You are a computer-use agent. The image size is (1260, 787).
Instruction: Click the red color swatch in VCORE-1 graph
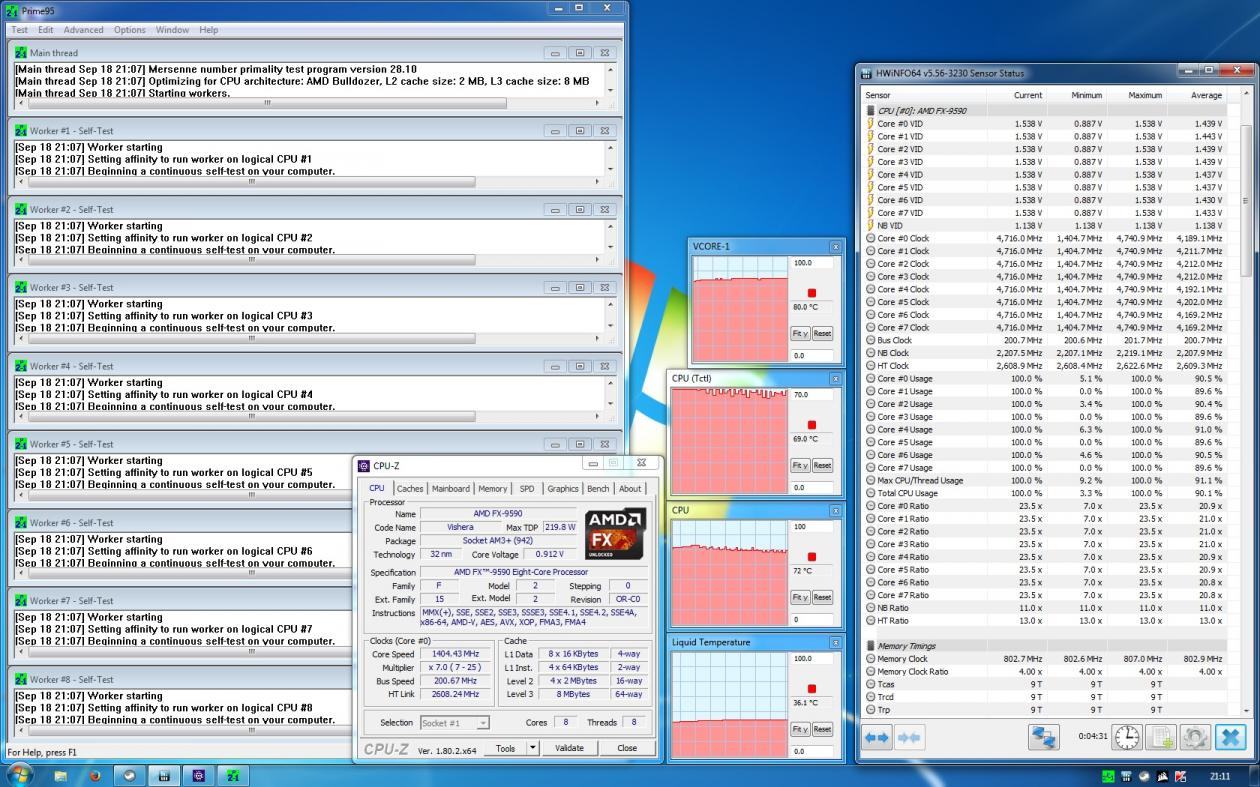tap(812, 293)
